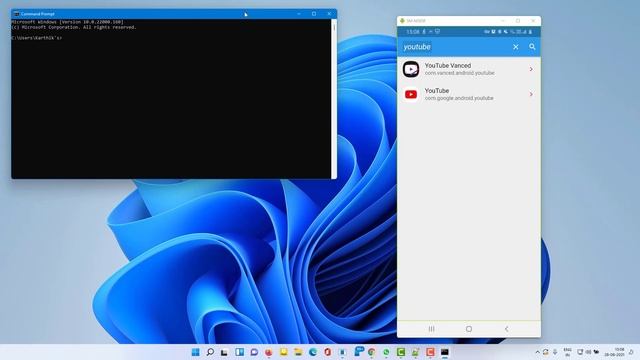The height and width of the screenshot is (360, 640).
Task: Launch Microsoft Edge from the taskbar
Action: tap(313, 352)
